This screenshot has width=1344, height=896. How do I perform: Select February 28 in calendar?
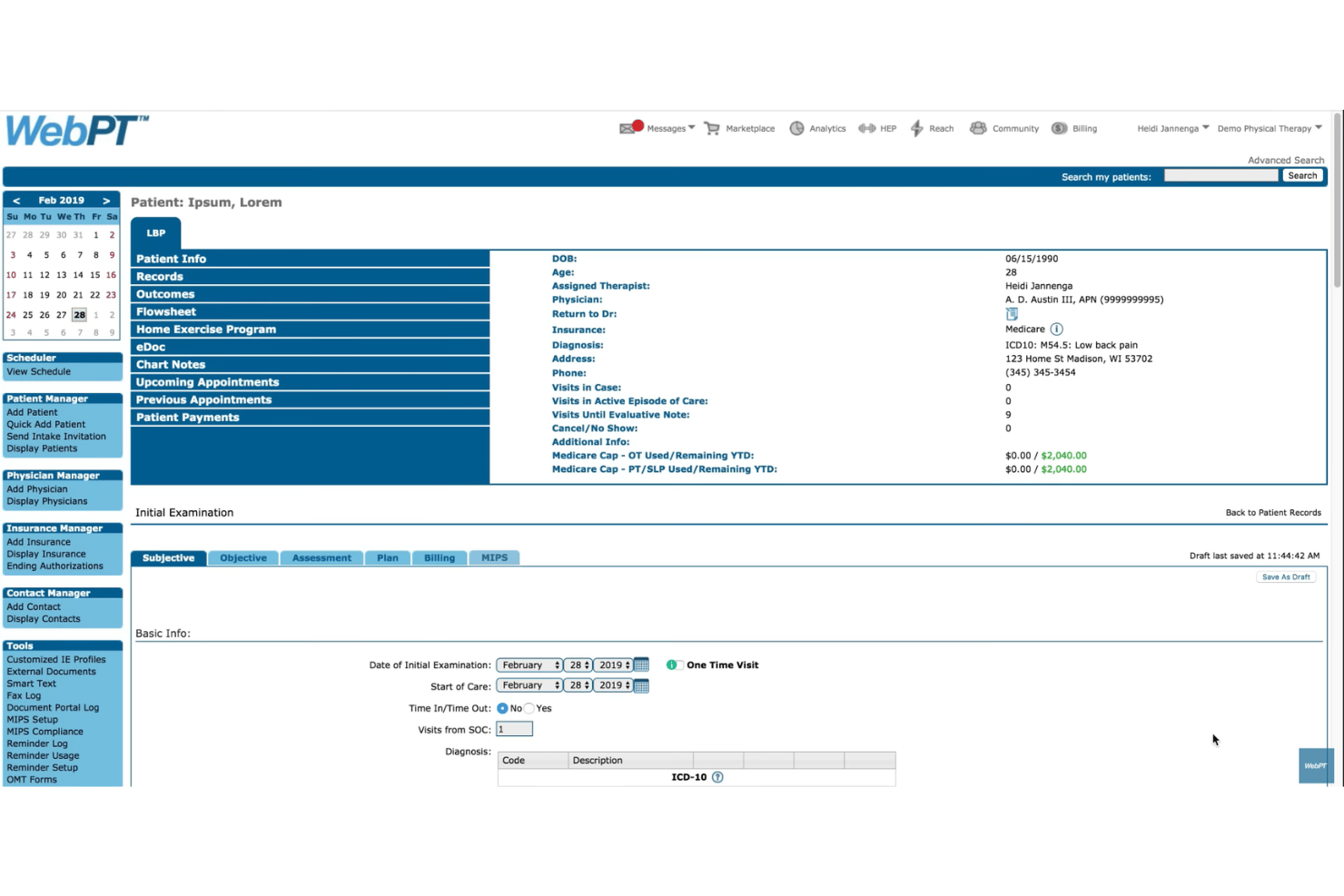point(79,315)
